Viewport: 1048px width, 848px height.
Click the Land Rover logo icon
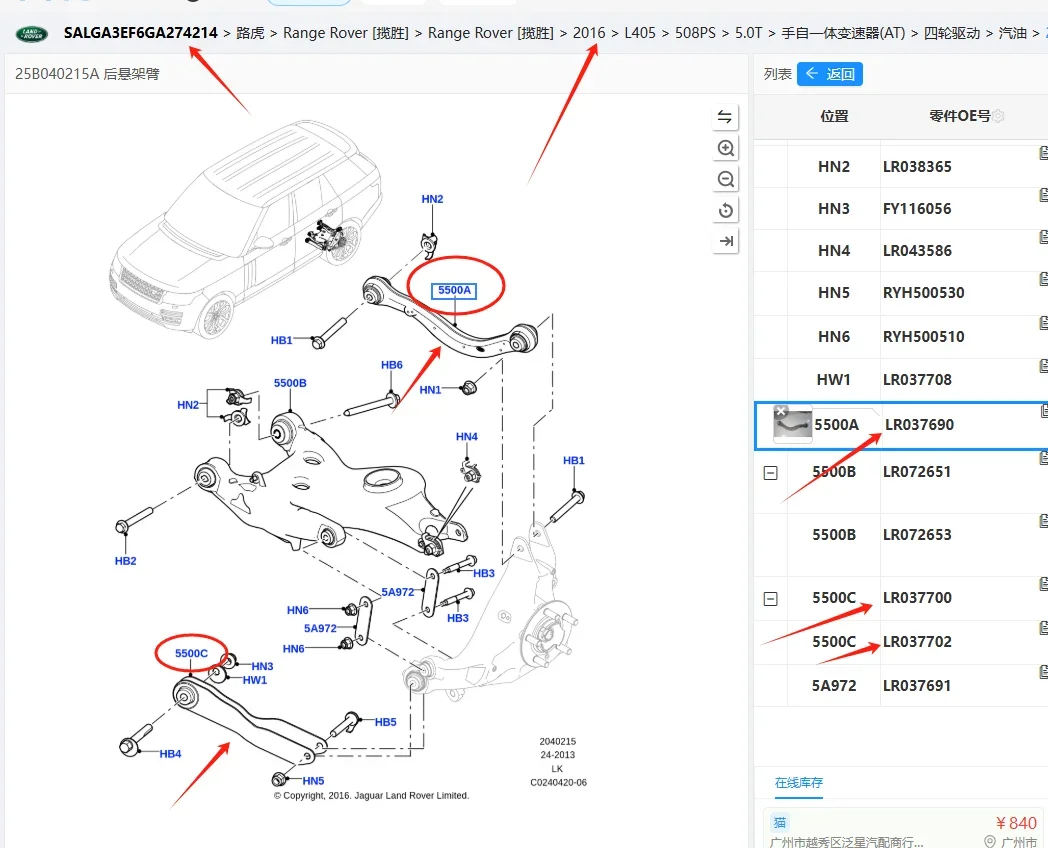tap(31, 33)
